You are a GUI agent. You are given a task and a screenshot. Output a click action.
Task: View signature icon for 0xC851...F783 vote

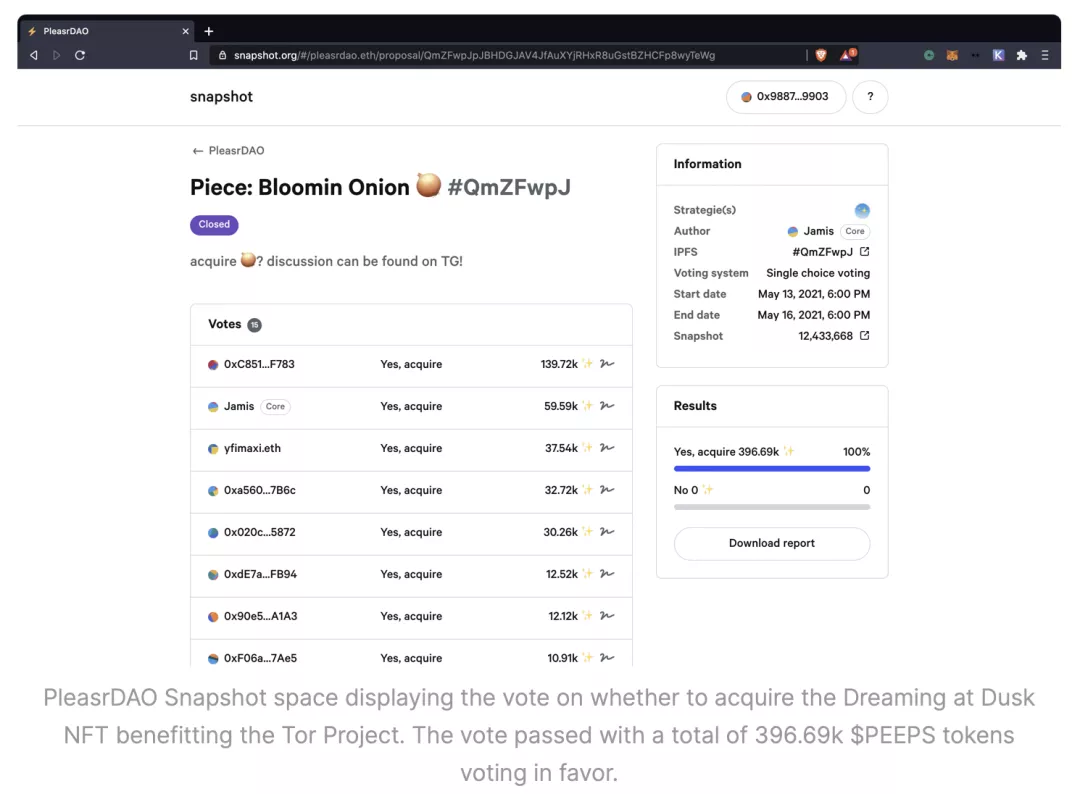pyautogui.click(x=607, y=364)
